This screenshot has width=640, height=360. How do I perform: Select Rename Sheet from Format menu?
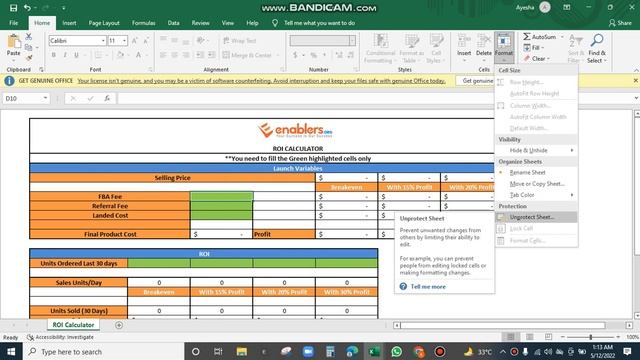tap(536, 172)
